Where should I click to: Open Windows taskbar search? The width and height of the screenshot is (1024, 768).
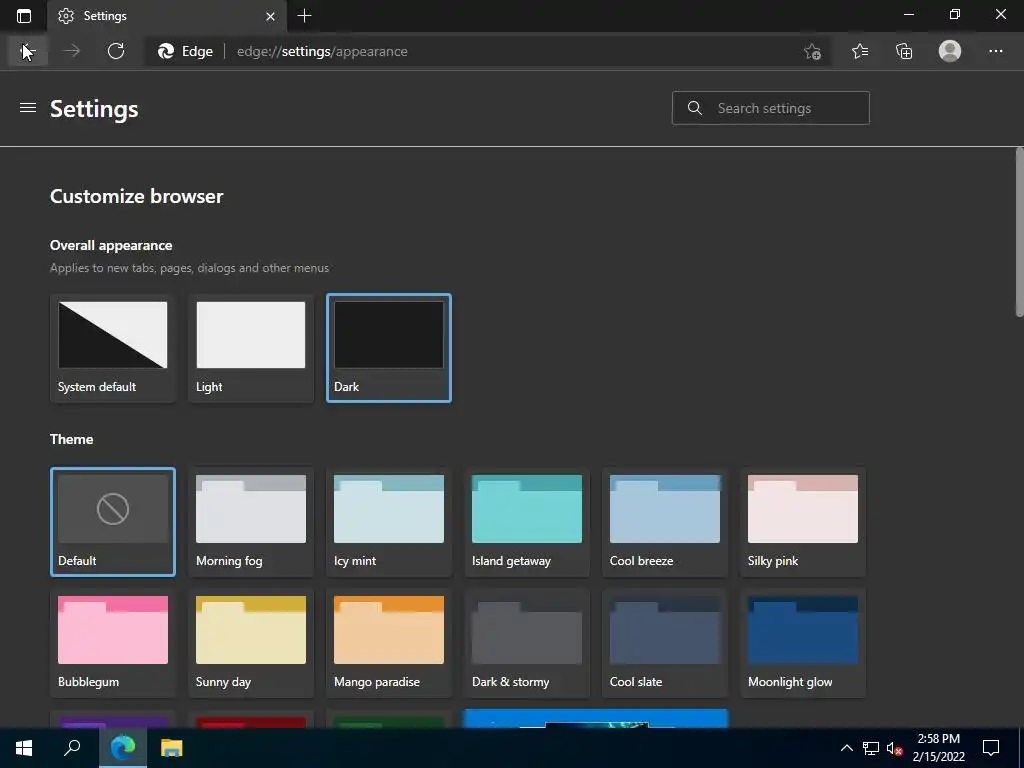click(x=72, y=748)
